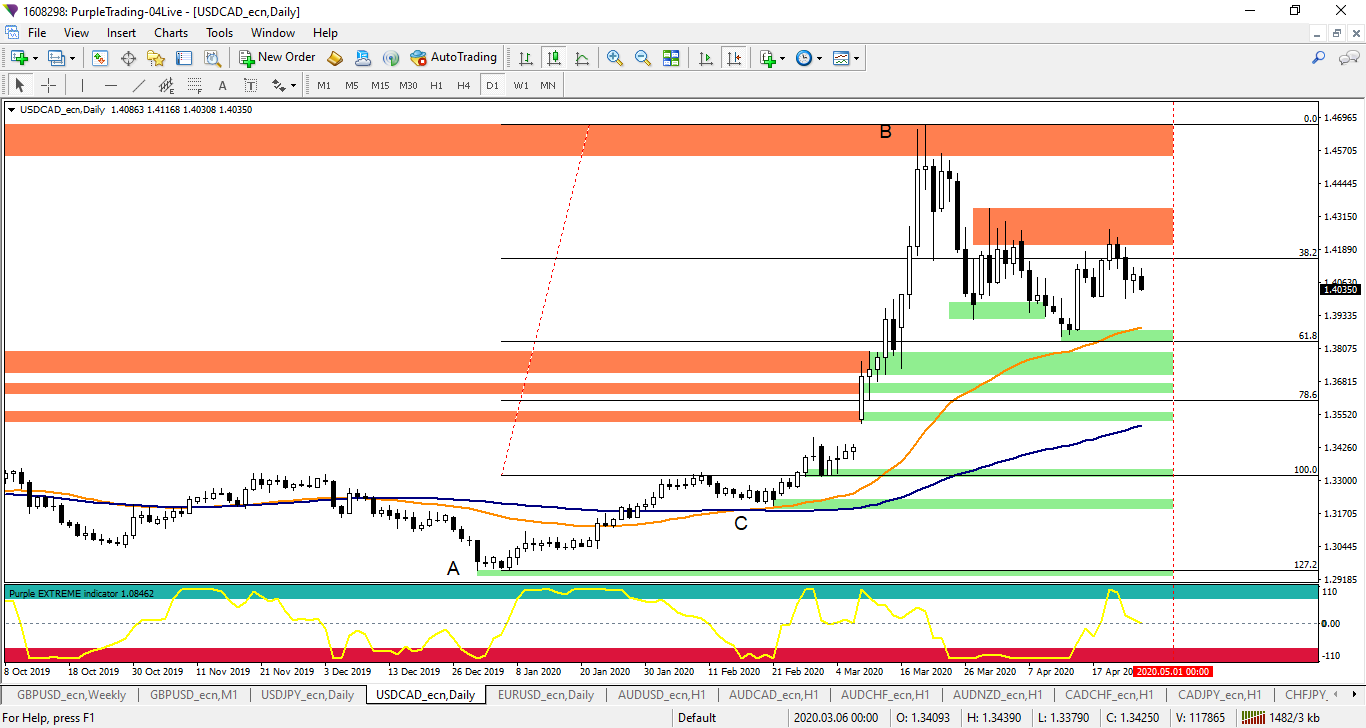This screenshot has height=728, width=1366.
Task: Click the magnifier search icon
Action: click(x=1318, y=58)
